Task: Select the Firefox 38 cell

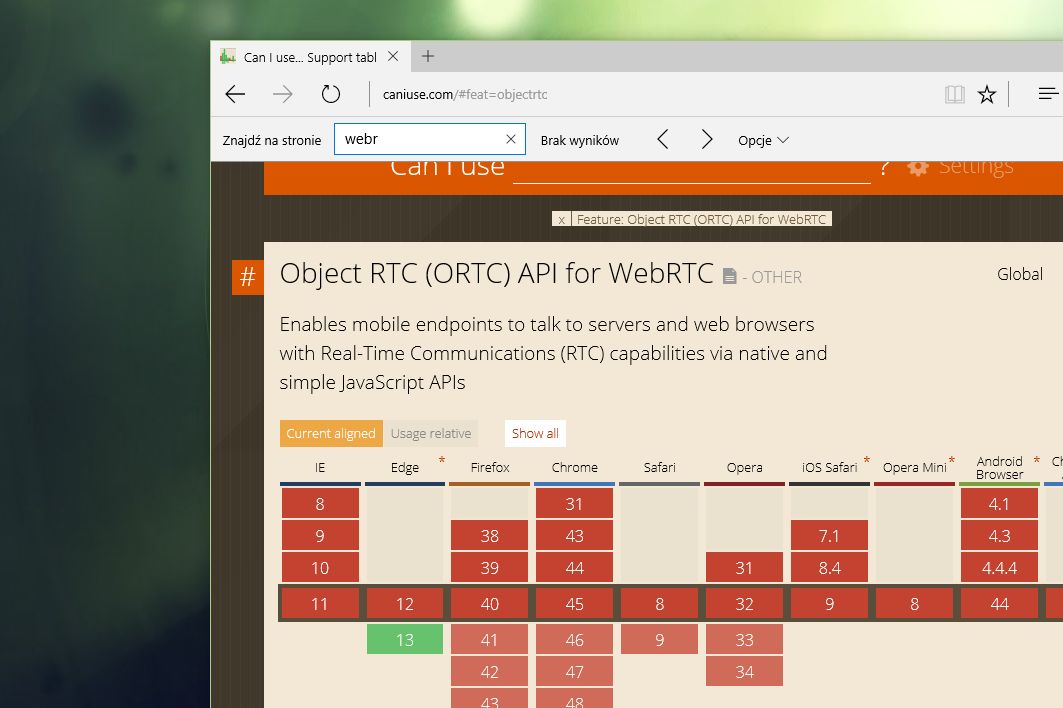Action: tap(489, 536)
